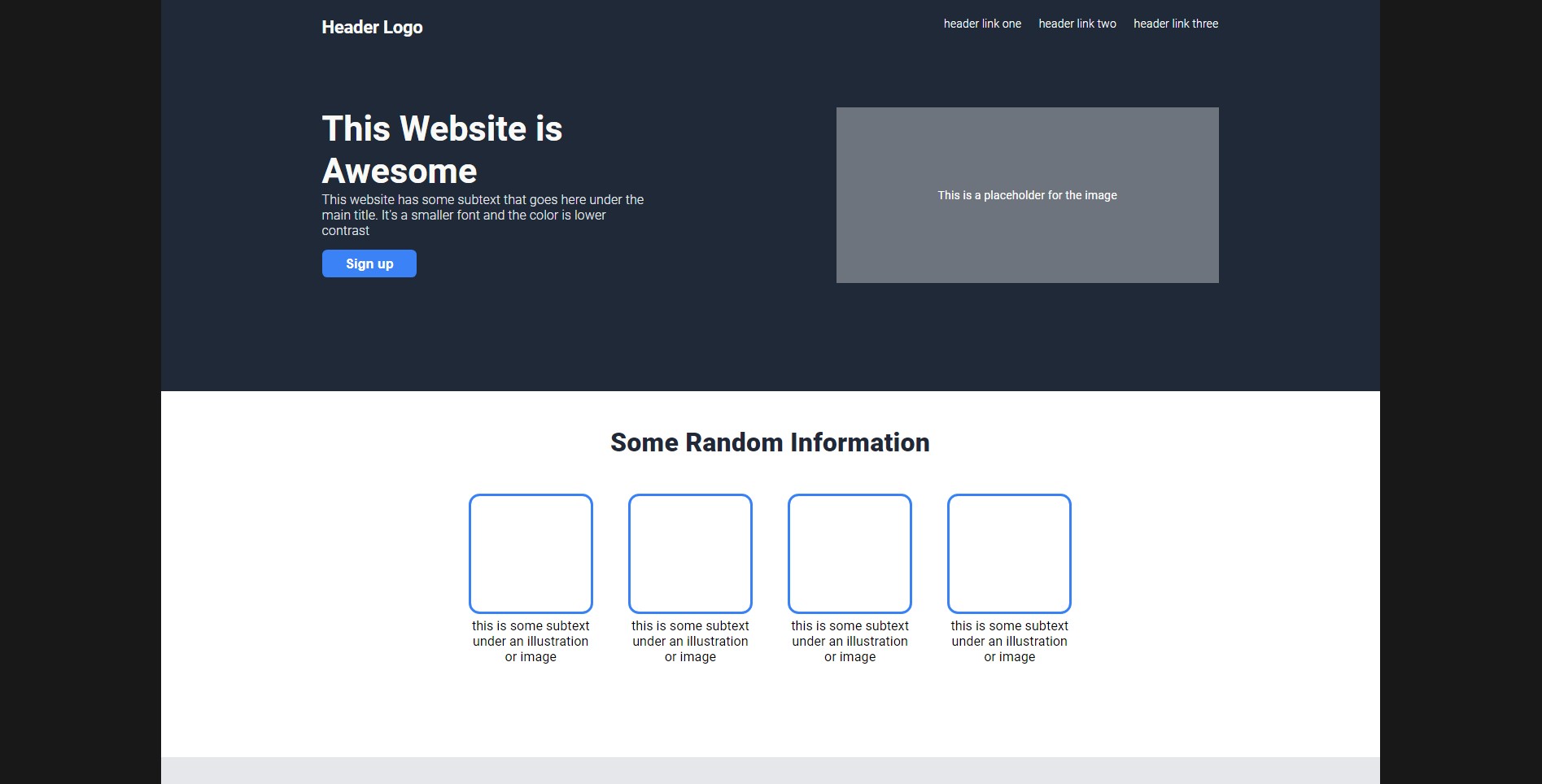Select the subtext under the third card
This screenshot has width=1542, height=784.
tap(850, 641)
